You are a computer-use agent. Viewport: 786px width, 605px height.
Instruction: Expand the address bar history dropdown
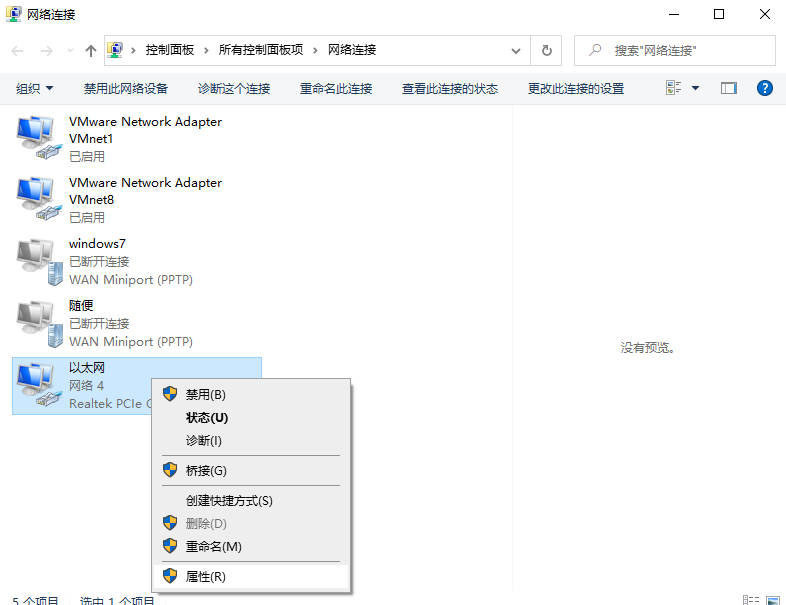pyautogui.click(x=516, y=50)
